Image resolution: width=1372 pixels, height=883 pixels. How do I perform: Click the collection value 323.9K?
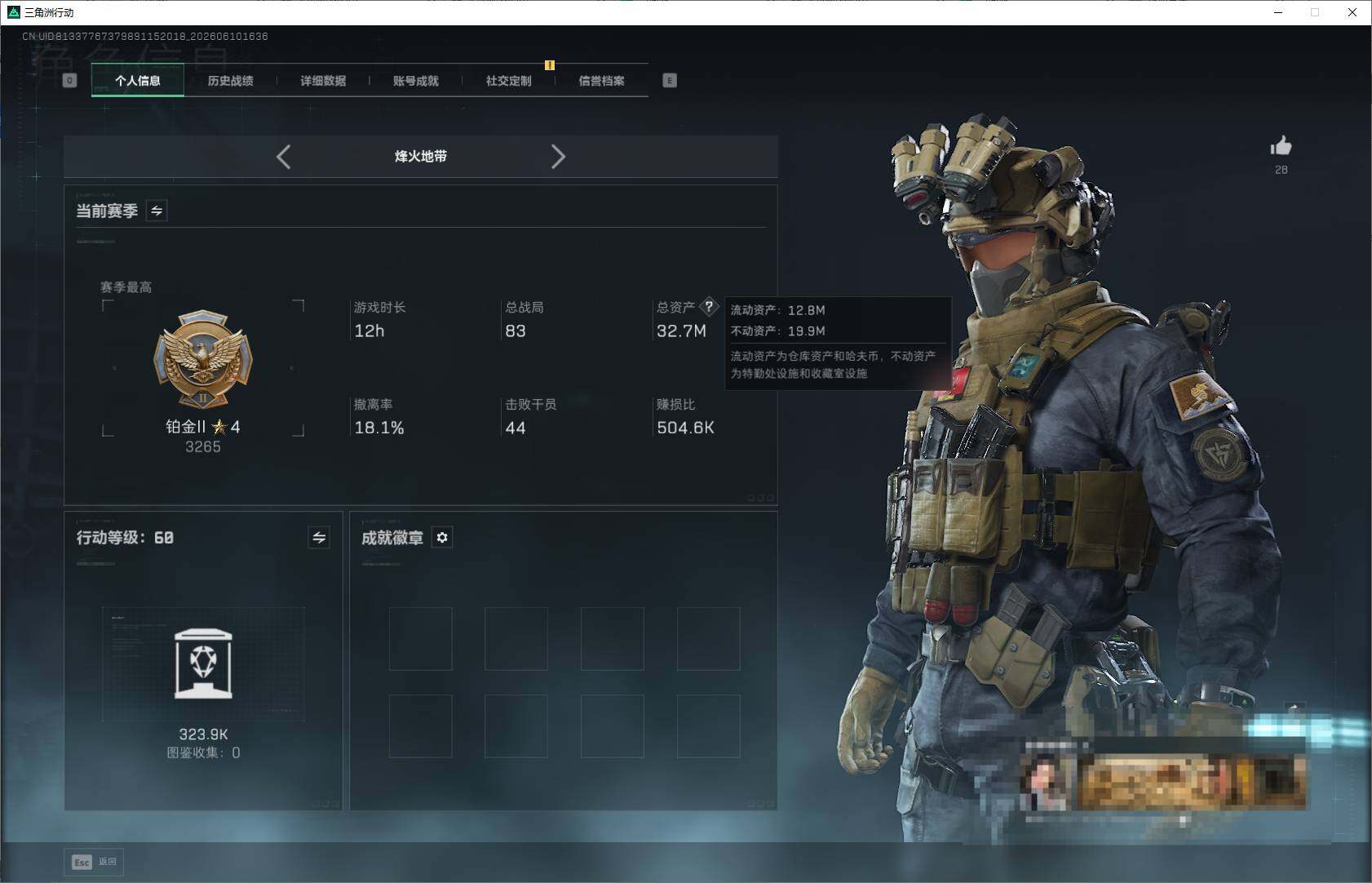point(203,734)
